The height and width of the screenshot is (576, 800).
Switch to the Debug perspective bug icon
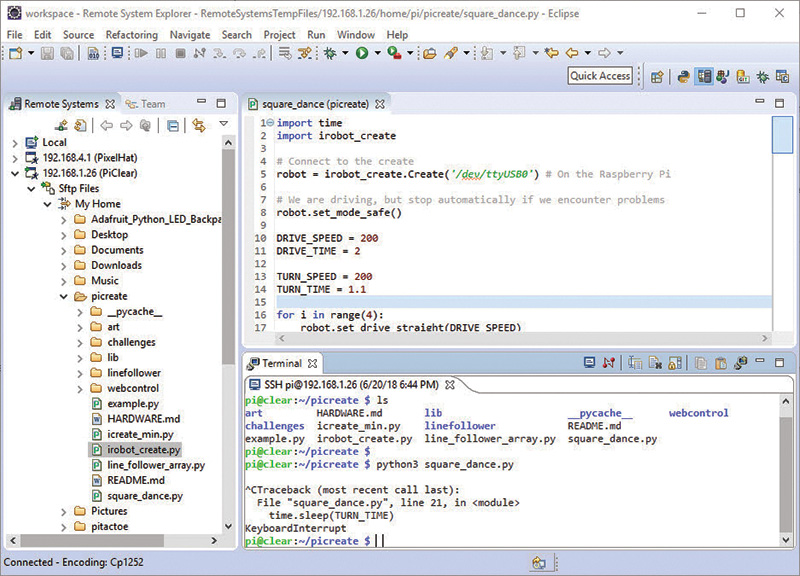pyautogui.click(x=763, y=77)
